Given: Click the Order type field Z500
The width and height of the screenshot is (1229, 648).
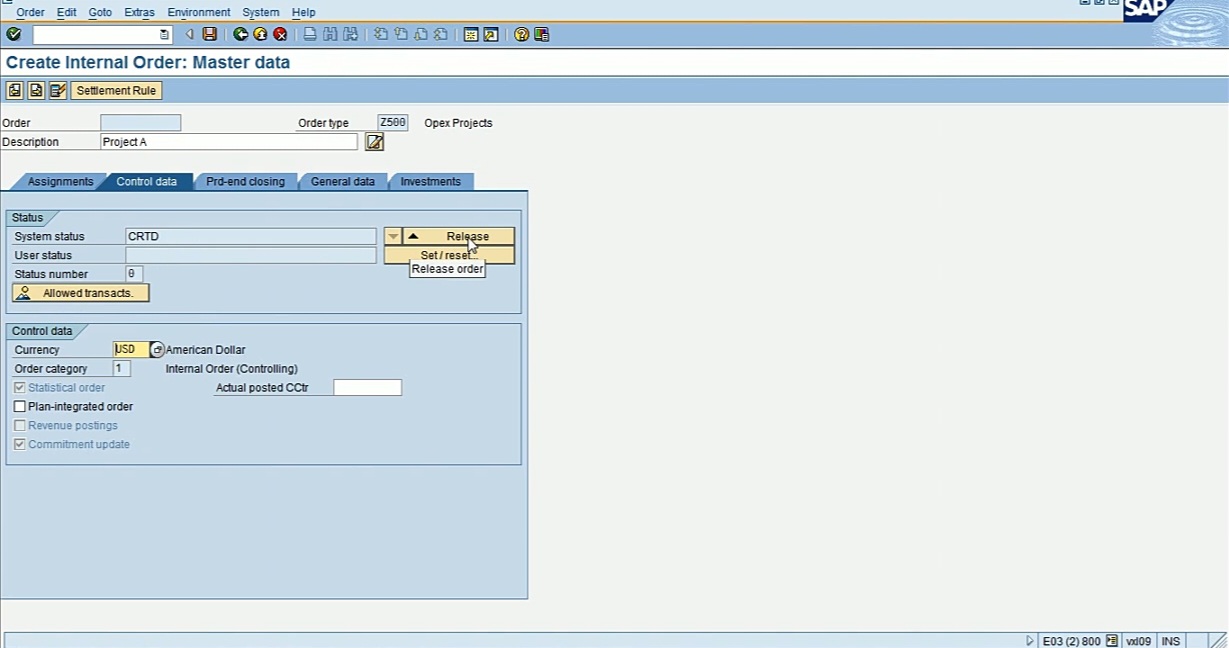Looking at the screenshot, I should 393,123.
